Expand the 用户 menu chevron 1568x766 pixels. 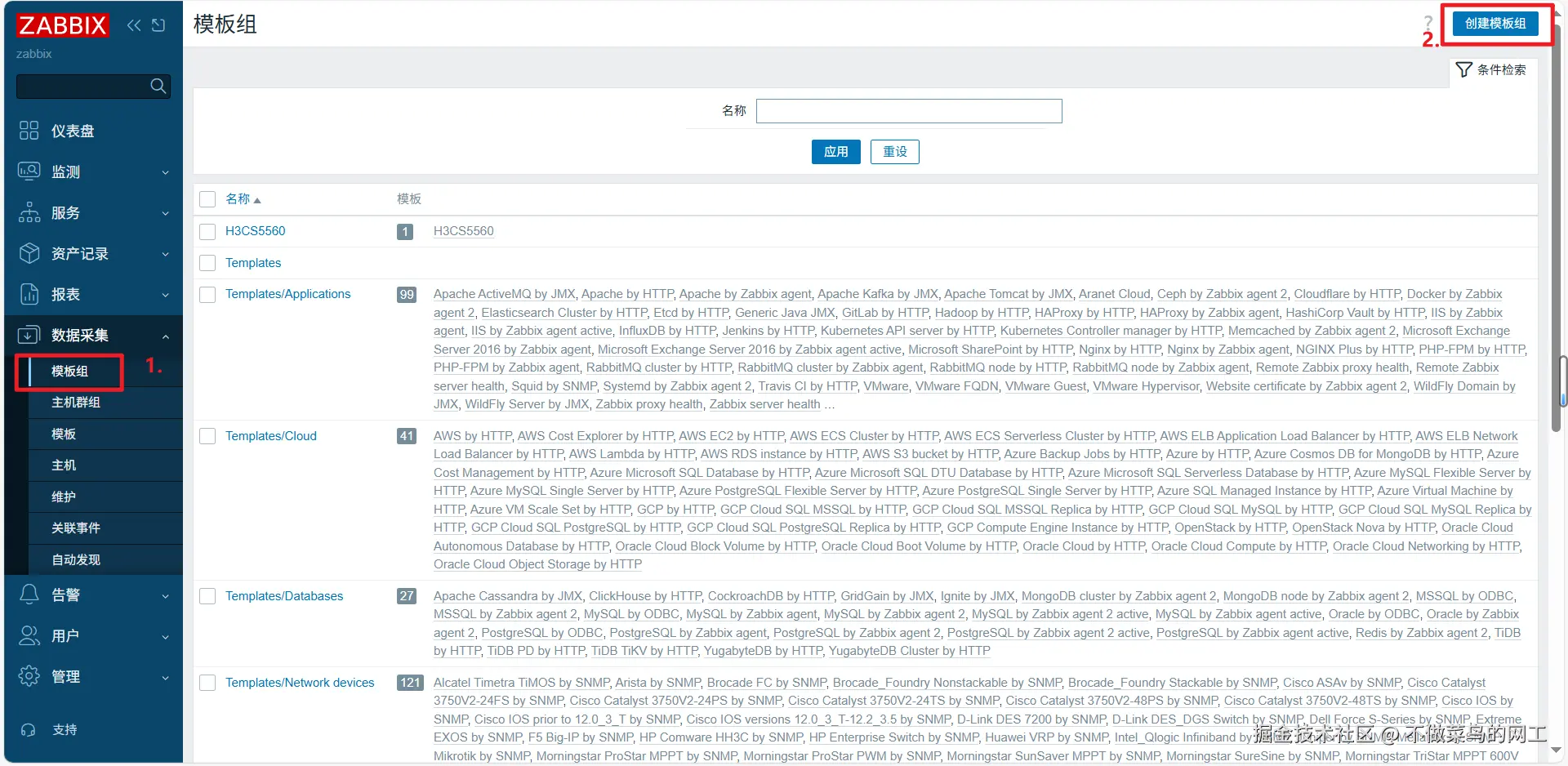coord(166,636)
